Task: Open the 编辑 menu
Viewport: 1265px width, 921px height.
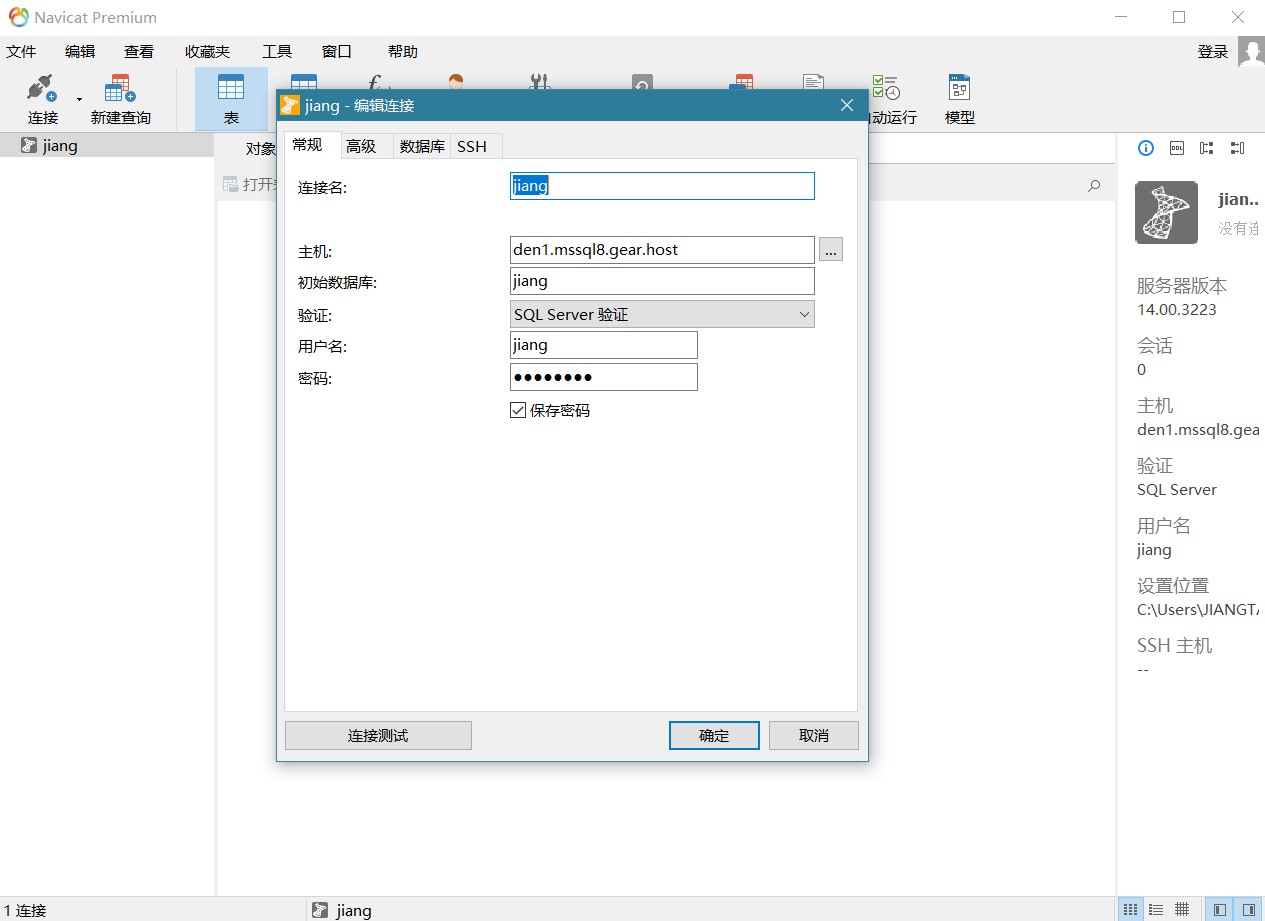Action: coord(80,51)
